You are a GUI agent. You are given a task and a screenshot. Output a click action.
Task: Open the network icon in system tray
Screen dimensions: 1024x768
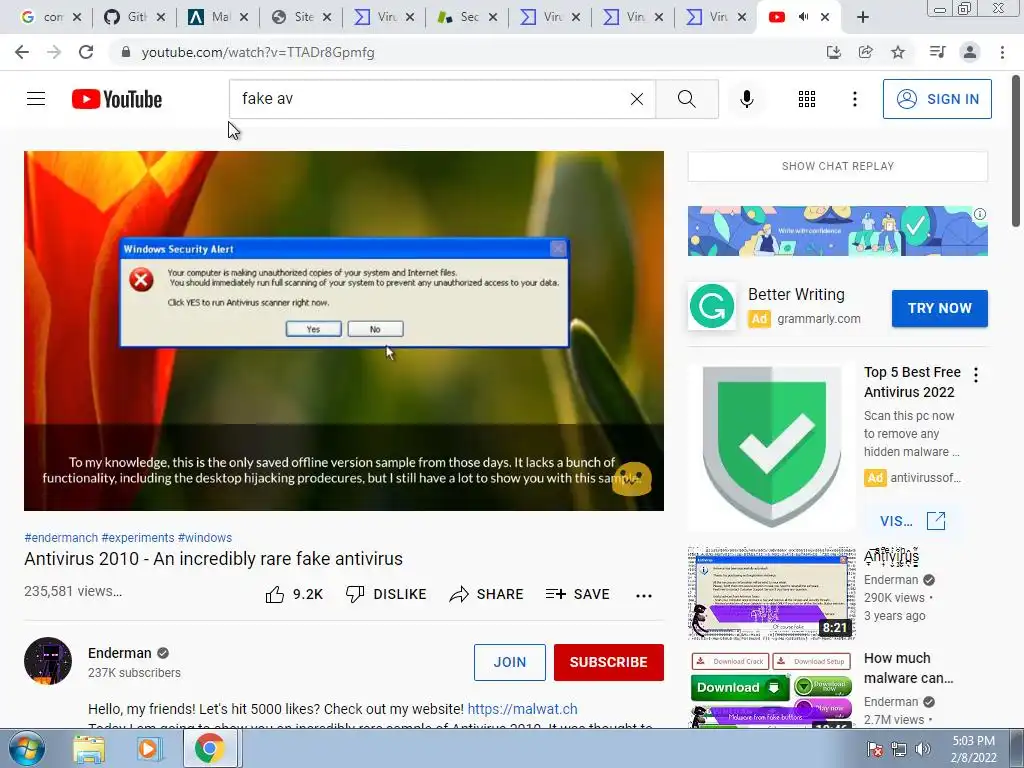[x=899, y=749]
